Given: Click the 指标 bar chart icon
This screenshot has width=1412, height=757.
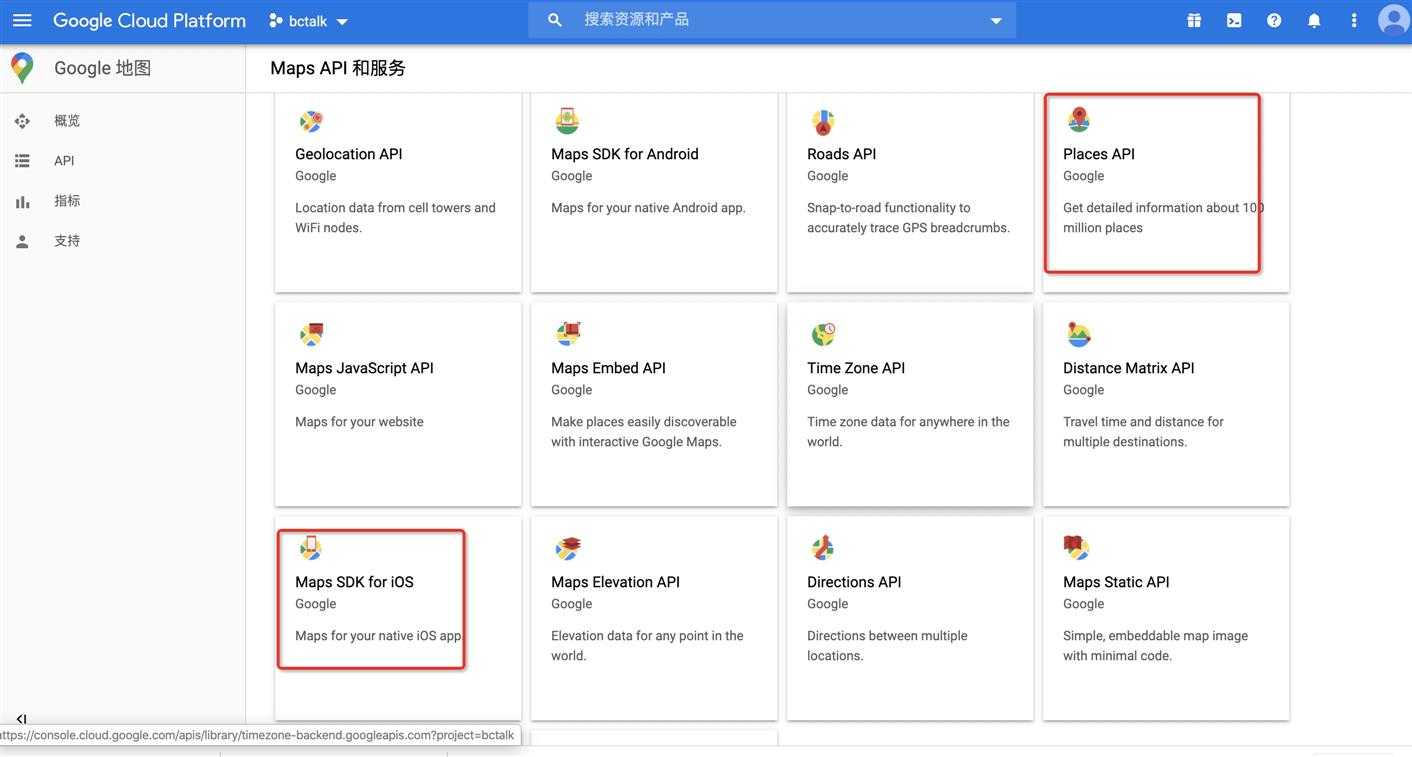Looking at the screenshot, I should 22,202.
